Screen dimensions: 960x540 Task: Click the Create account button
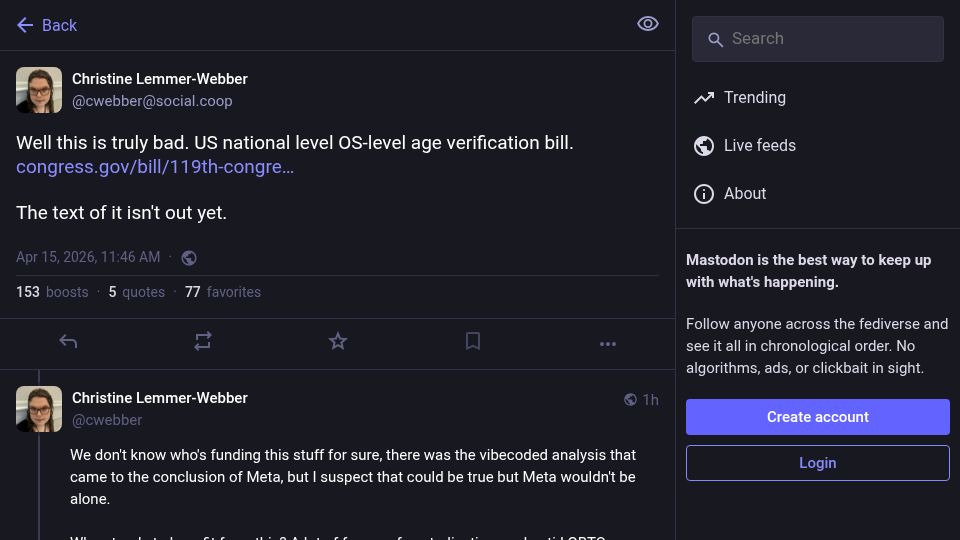[817, 417]
